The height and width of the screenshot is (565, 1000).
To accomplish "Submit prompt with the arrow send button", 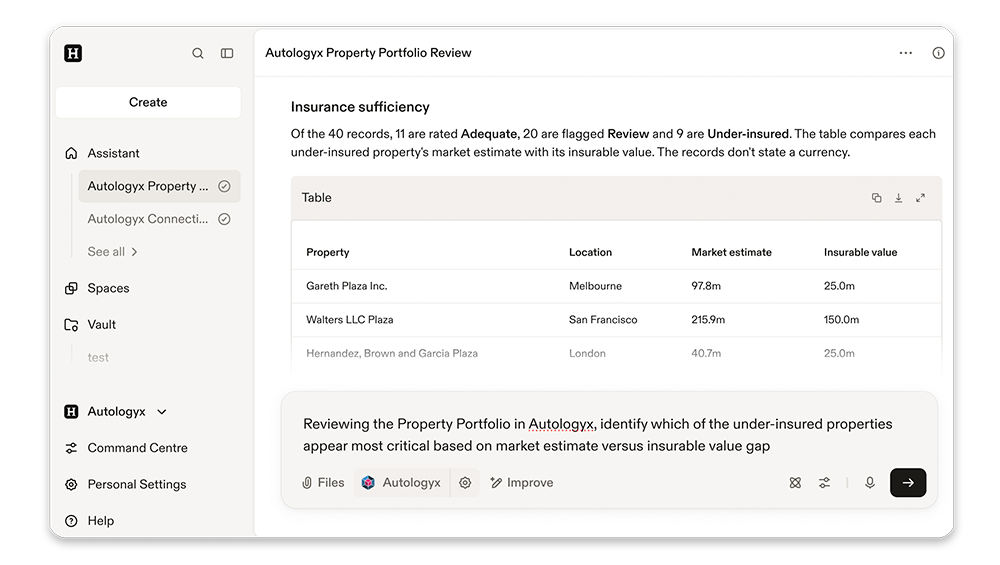I will click(x=908, y=483).
